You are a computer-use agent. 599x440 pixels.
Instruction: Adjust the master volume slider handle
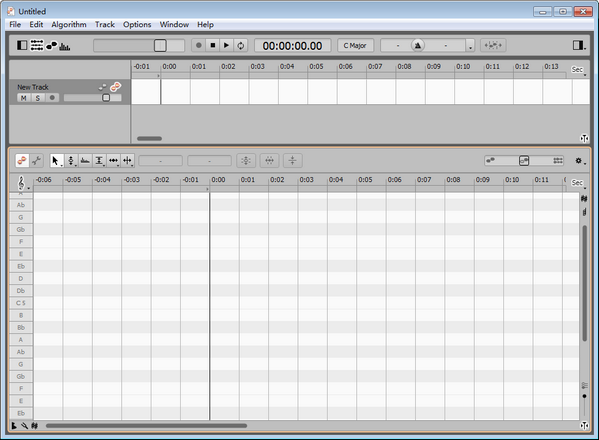tap(160, 45)
